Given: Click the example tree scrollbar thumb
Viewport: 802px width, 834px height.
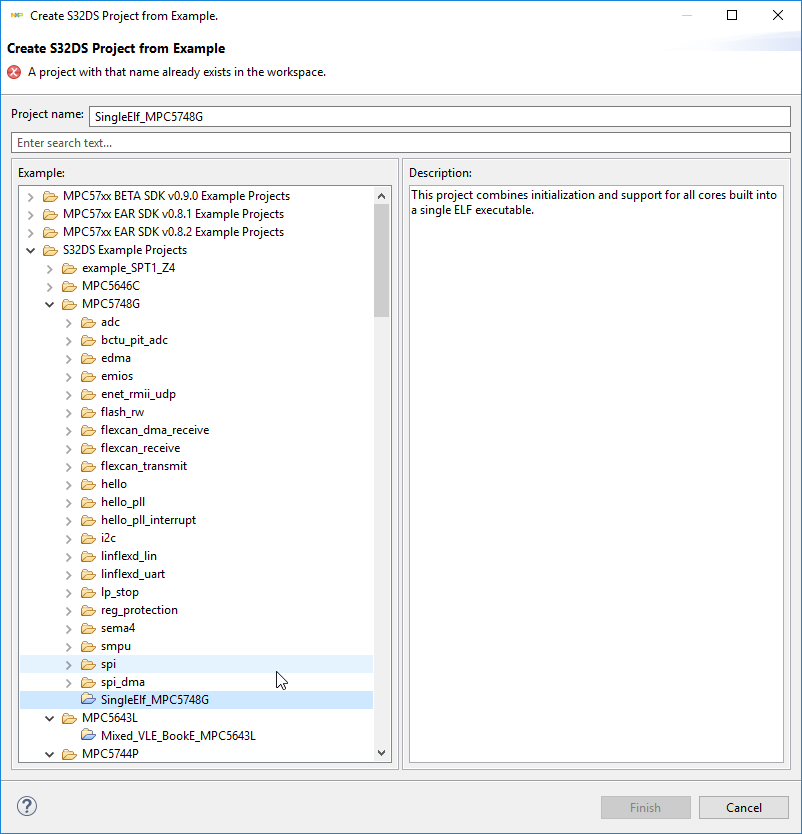Looking at the screenshot, I should tap(381, 261).
